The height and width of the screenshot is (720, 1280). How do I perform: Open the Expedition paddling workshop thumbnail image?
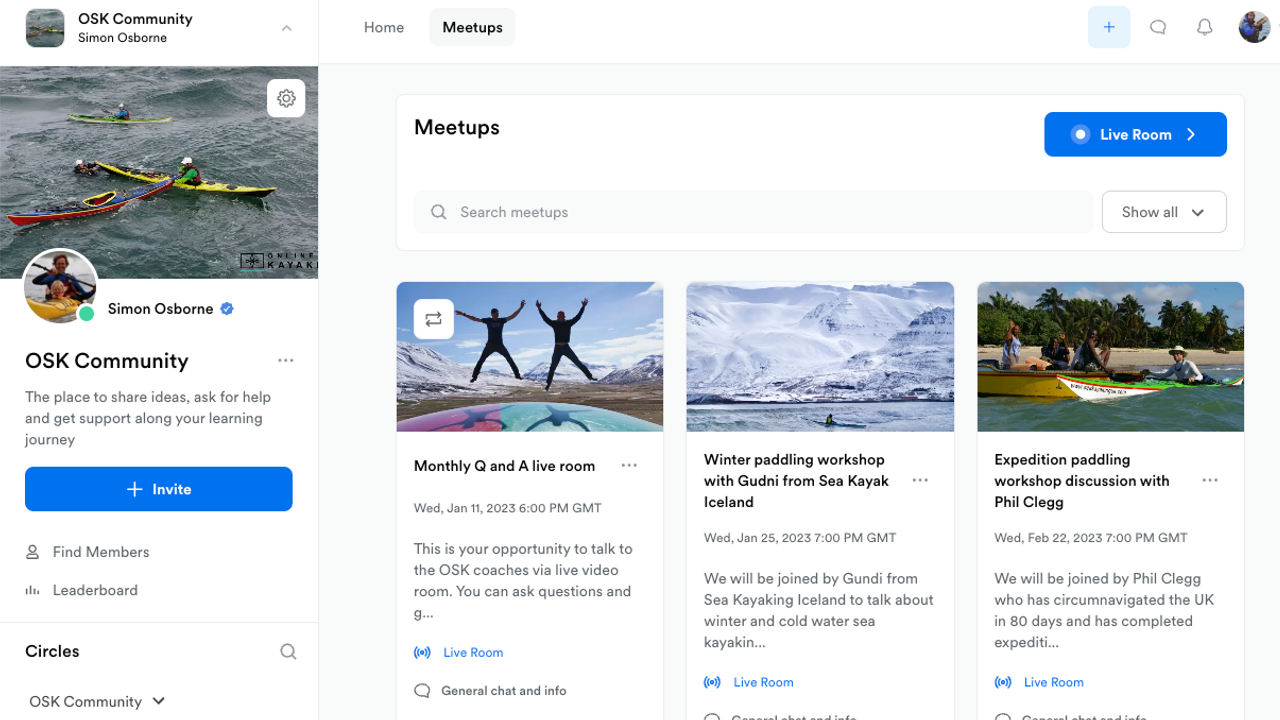point(1111,357)
